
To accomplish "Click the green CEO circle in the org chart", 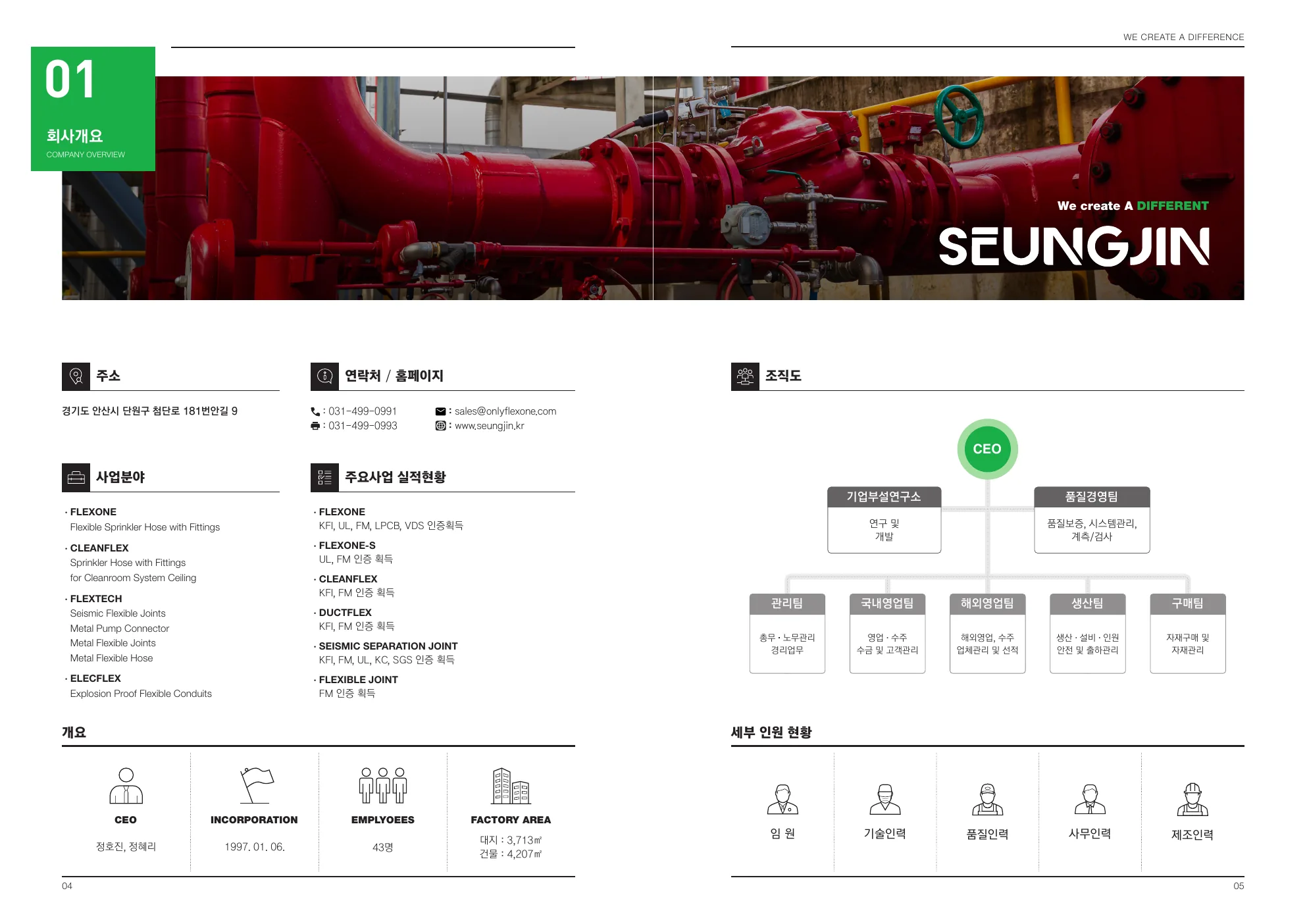I will 987,449.
